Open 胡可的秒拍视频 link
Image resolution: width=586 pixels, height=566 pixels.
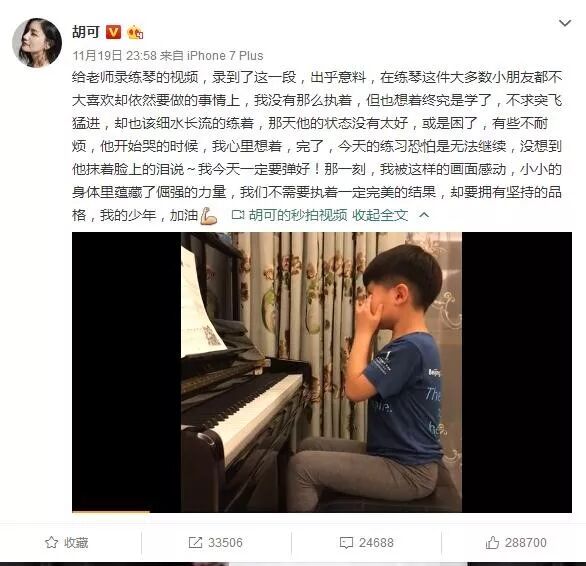point(298,215)
